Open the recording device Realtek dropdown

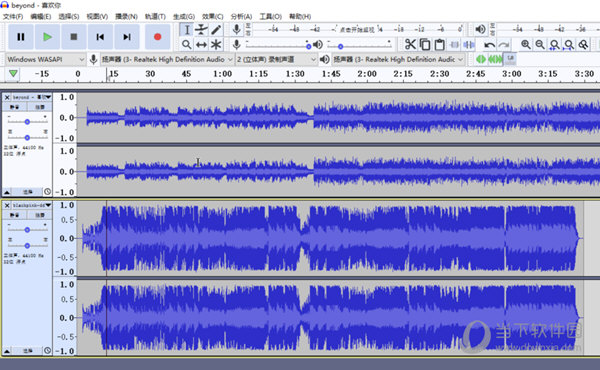click(167, 59)
